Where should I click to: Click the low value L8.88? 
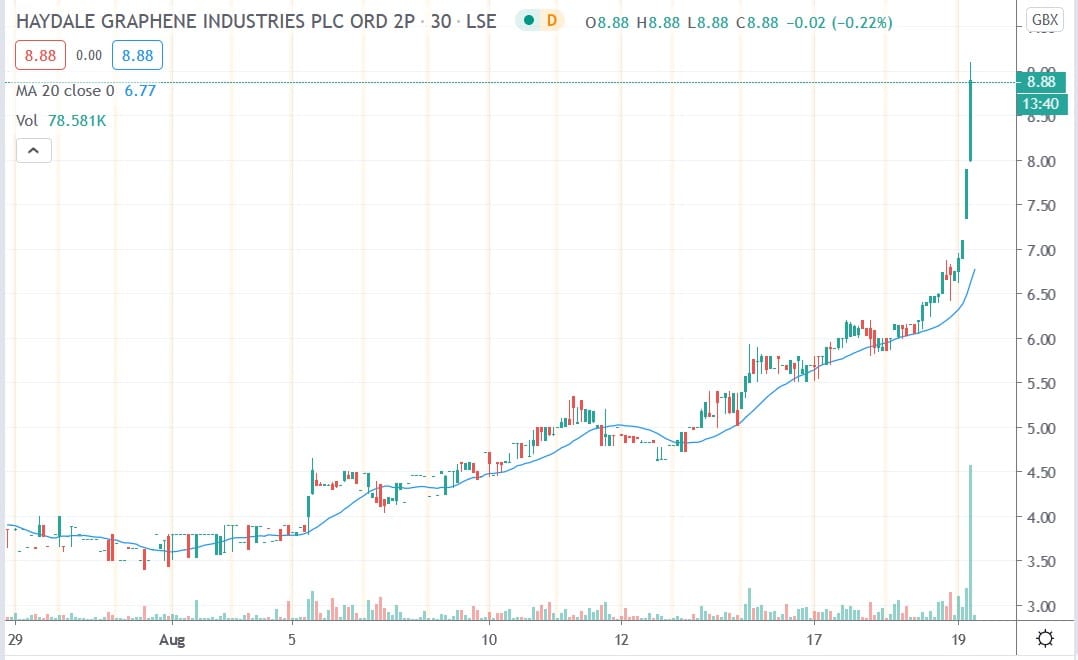pyautogui.click(x=707, y=23)
